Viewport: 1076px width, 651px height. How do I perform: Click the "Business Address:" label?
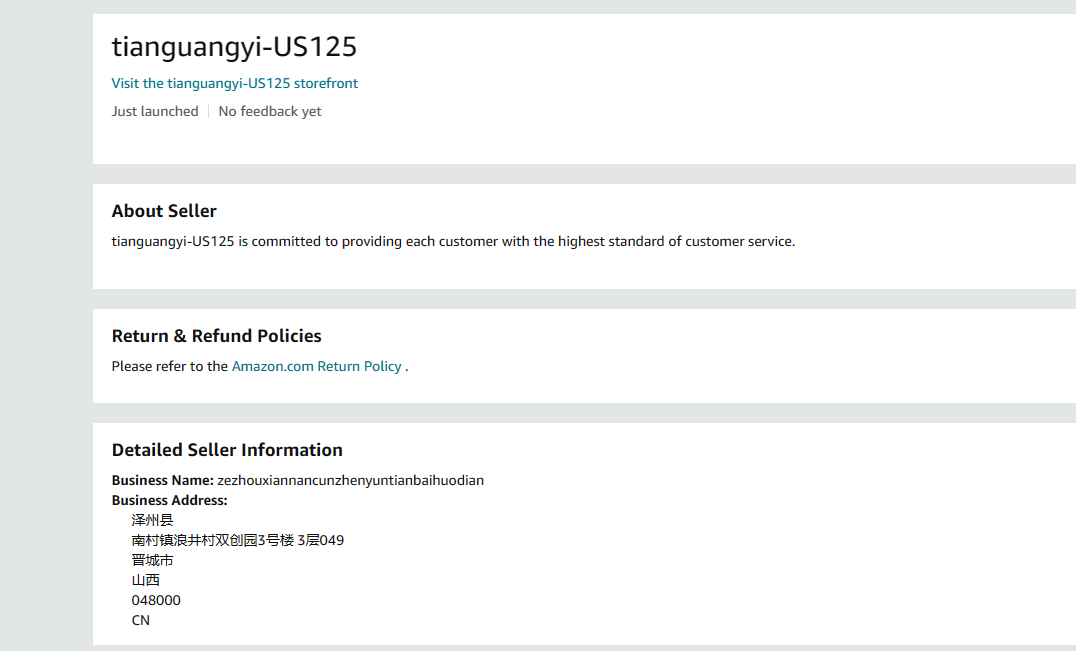pyautogui.click(x=169, y=500)
